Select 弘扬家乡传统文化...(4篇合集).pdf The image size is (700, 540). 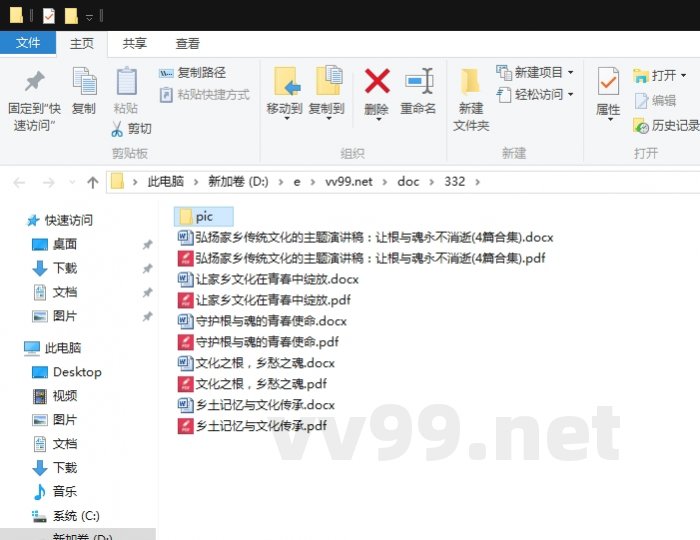point(362,258)
